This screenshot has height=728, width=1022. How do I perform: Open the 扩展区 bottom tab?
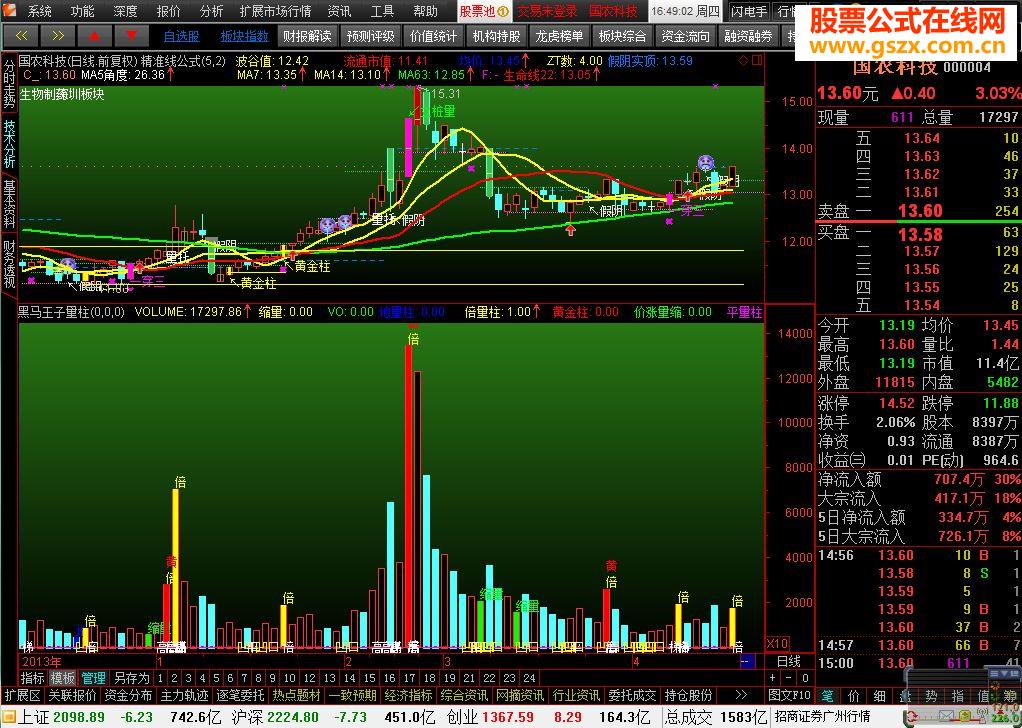pyautogui.click(x=23, y=696)
